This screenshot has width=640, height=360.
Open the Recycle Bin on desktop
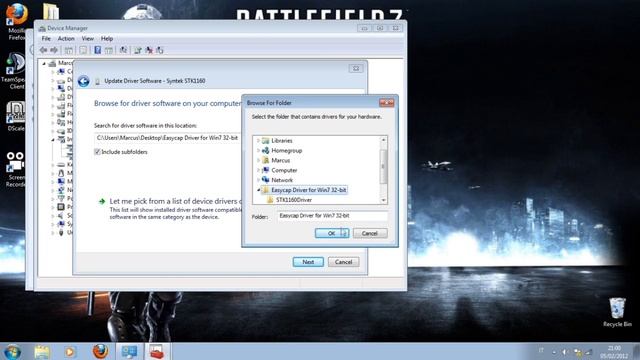tap(617, 312)
